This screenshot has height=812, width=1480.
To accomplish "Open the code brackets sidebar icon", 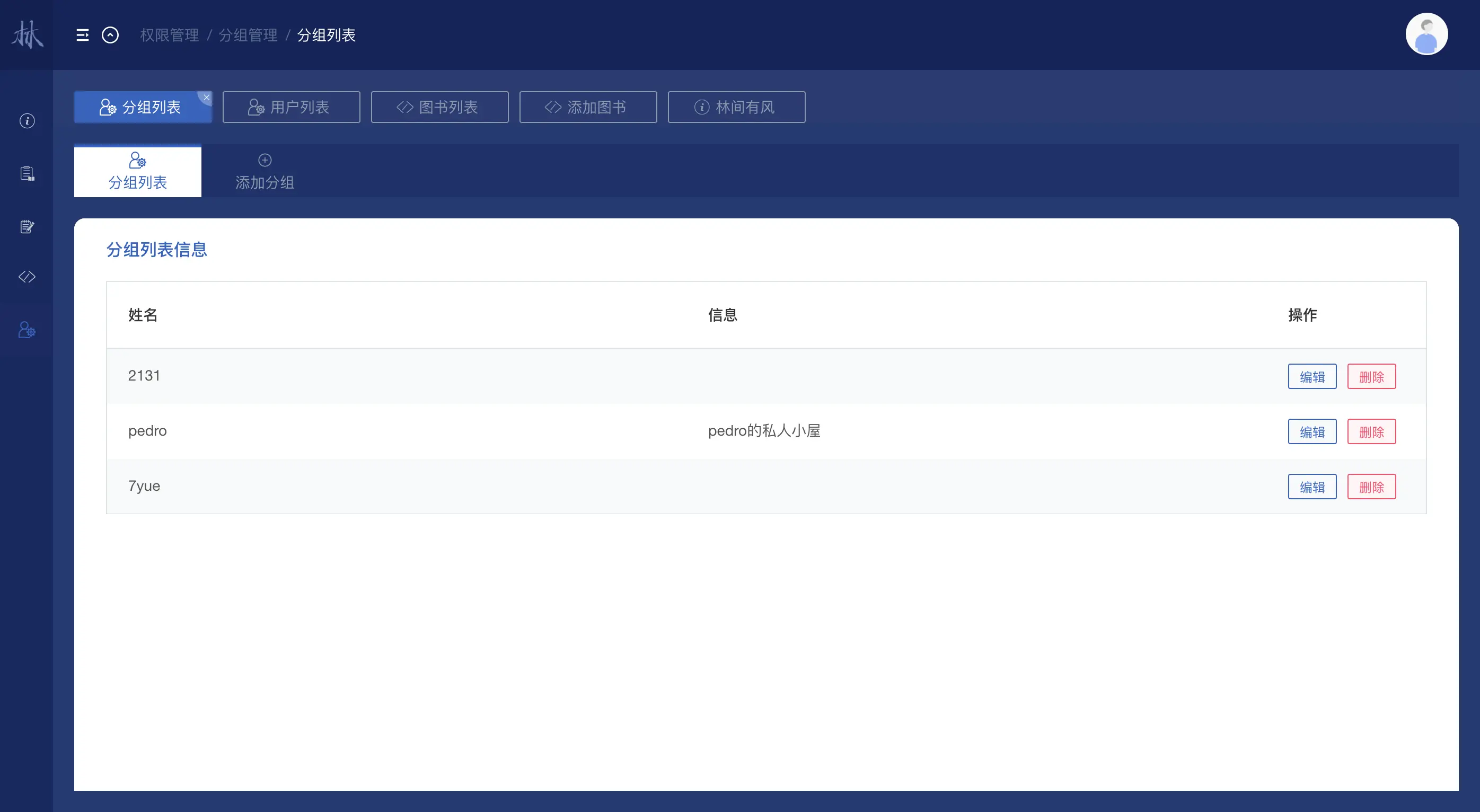I will point(27,277).
